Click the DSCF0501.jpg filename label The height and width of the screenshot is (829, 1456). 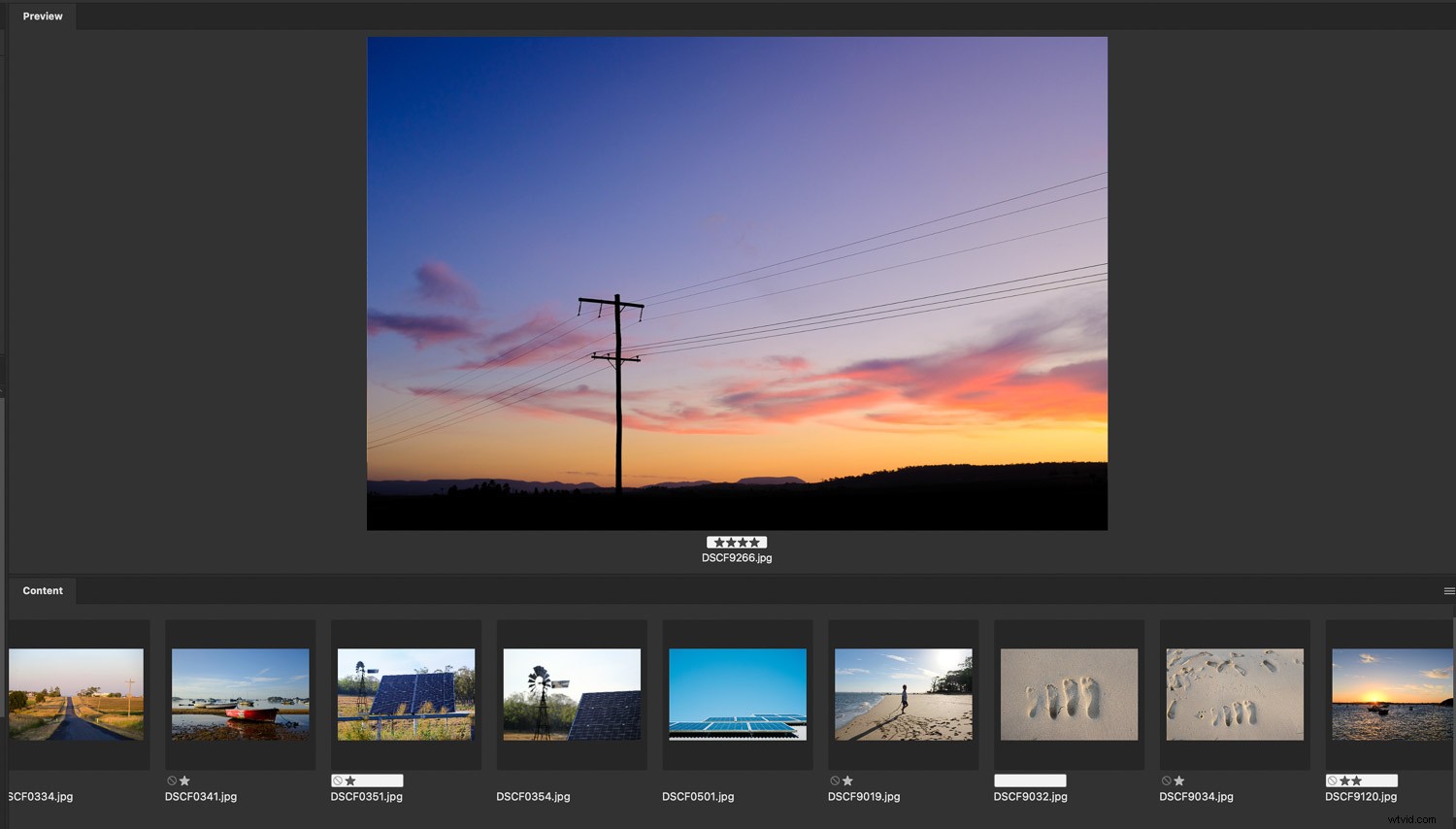coord(698,796)
